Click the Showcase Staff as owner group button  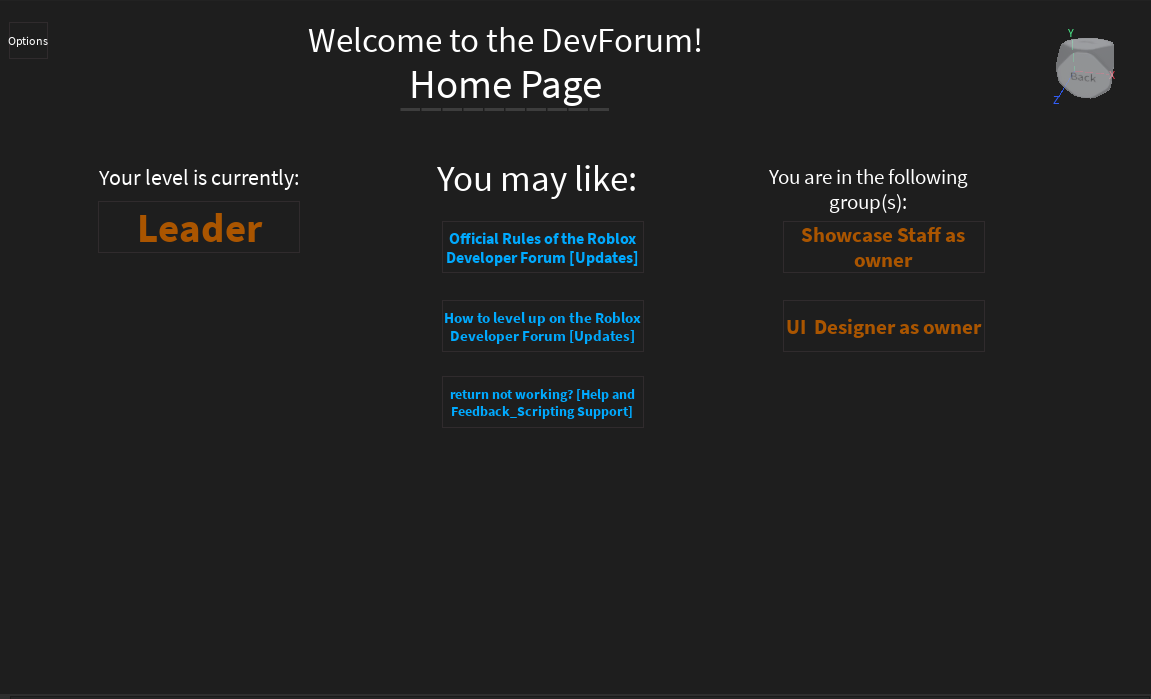point(883,247)
